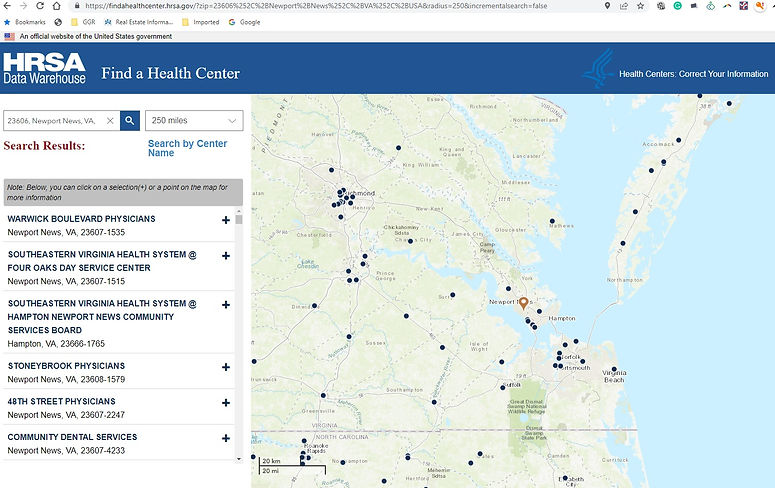The image size is (775, 488).
Task: Click the browser forward arrow
Action: click(x=23, y=6)
